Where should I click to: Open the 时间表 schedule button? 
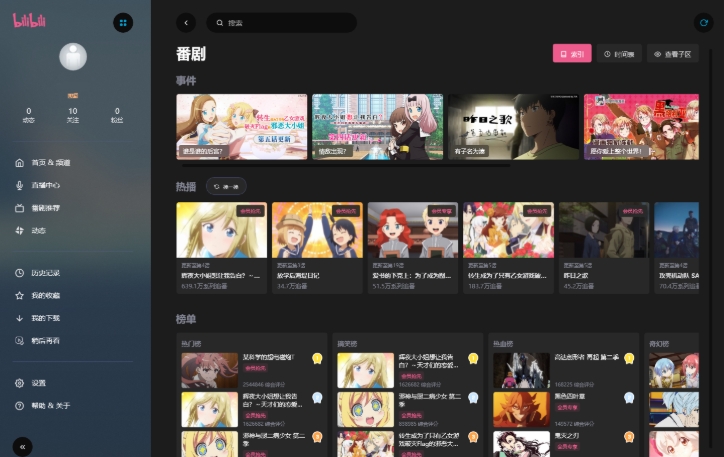point(619,54)
